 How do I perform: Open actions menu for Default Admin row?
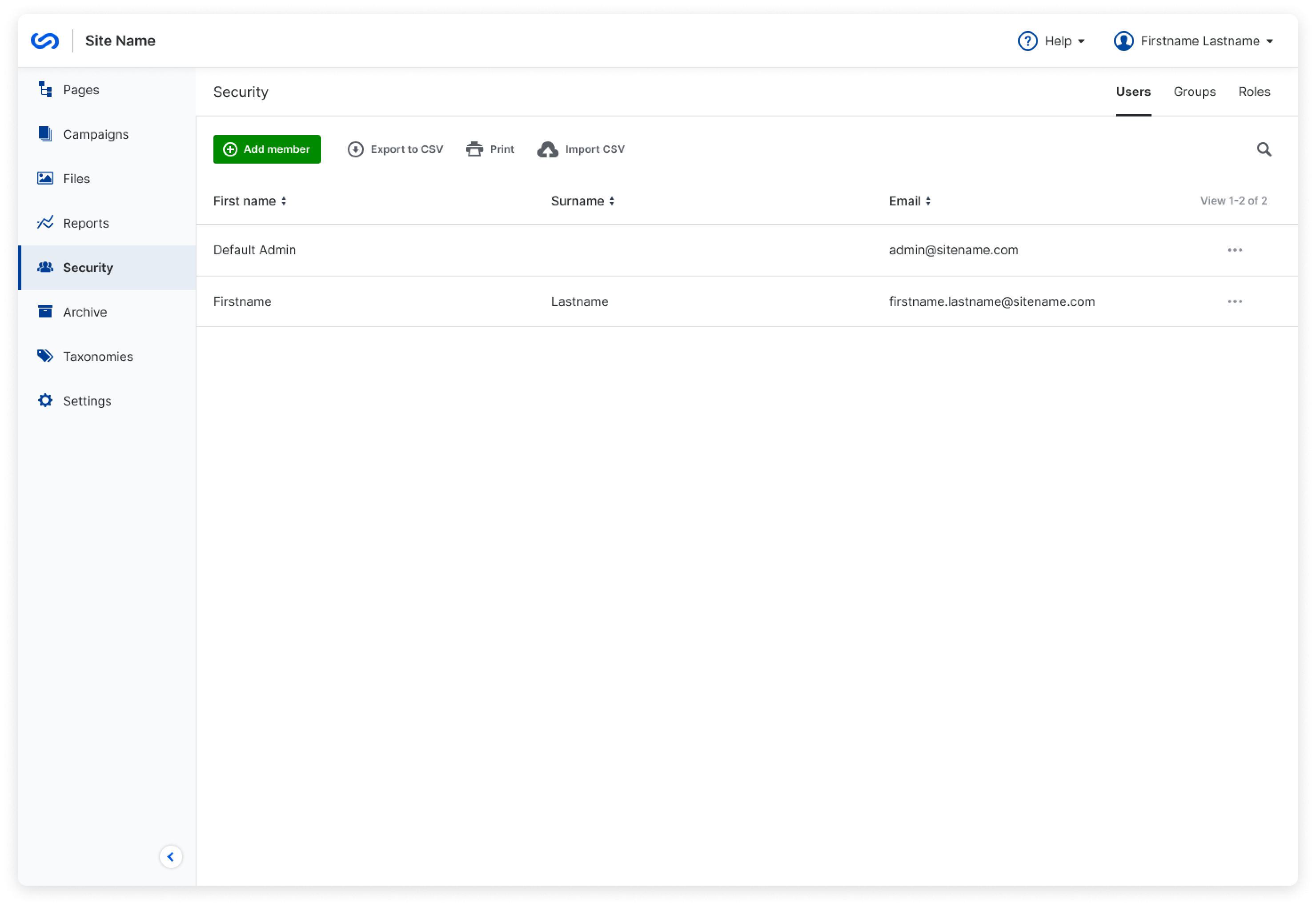coord(1234,250)
